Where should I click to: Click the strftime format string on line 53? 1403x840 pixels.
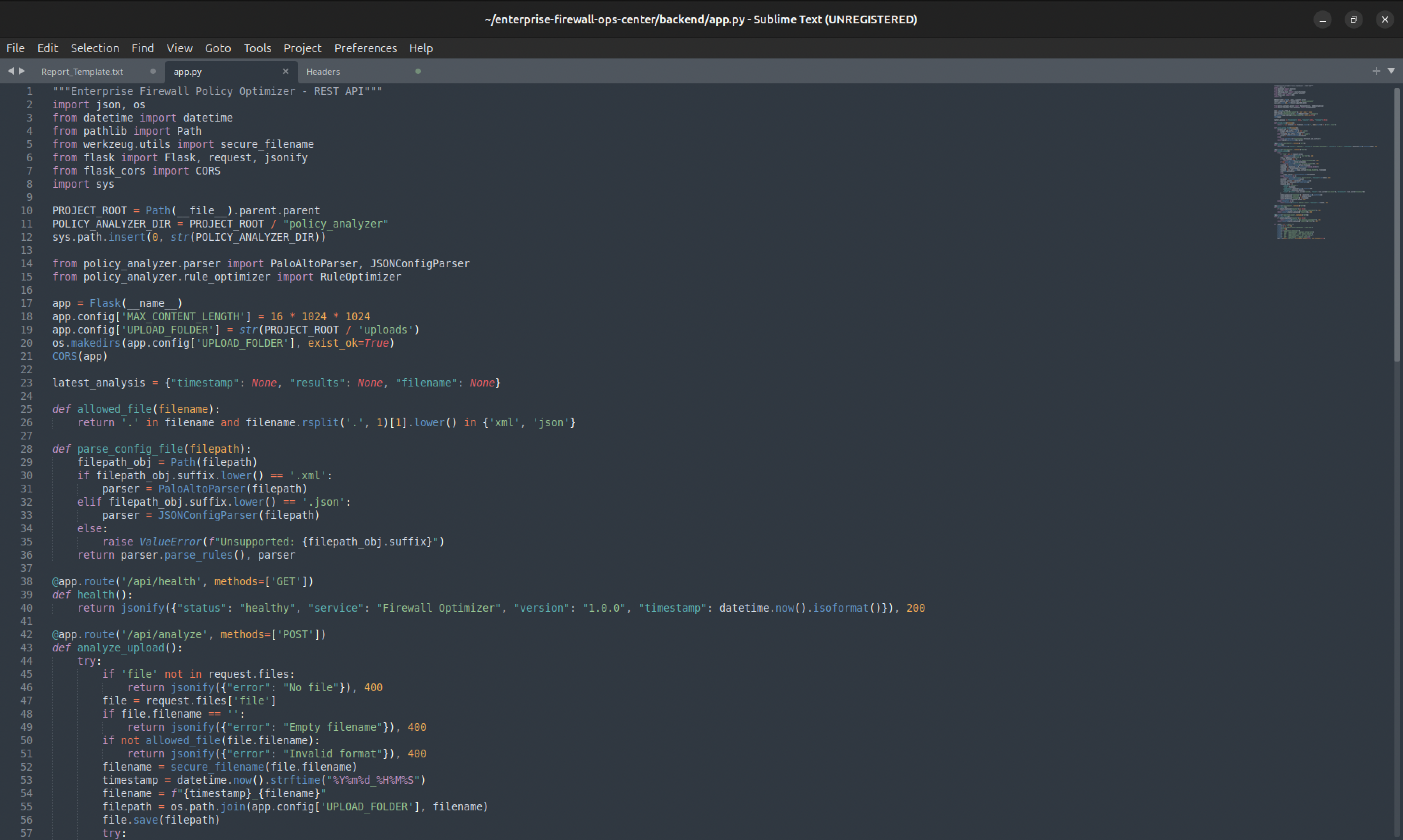click(x=373, y=780)
